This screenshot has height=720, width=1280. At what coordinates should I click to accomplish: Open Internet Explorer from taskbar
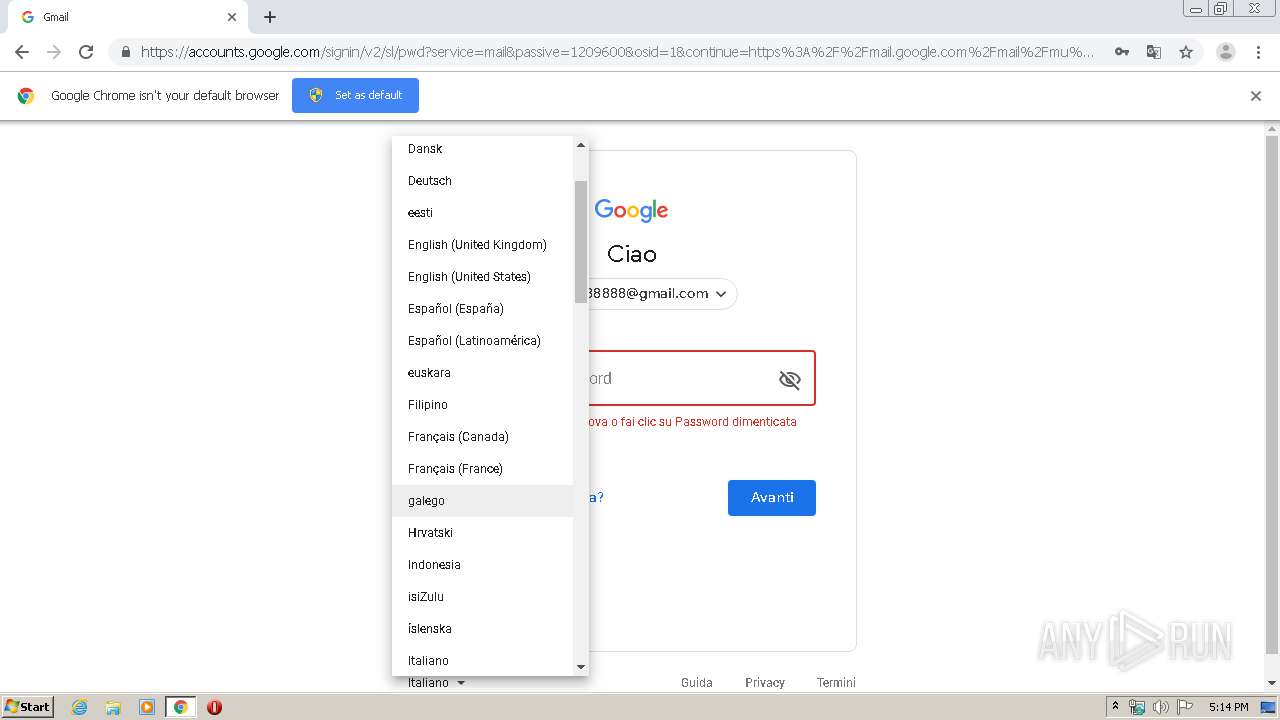[79, 707]
